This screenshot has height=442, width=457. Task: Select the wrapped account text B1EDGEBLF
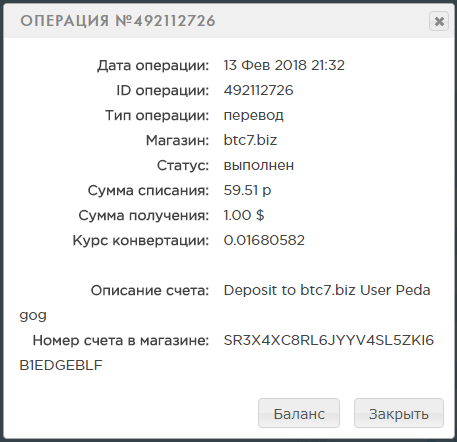coord(61,365)
